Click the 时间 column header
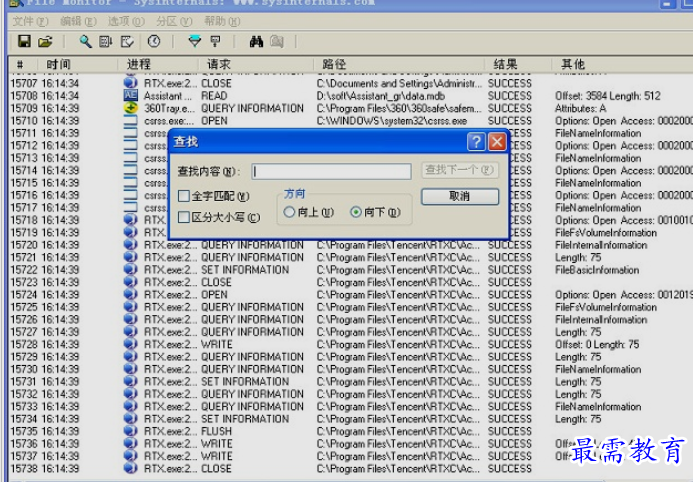Screen dimensions: 693x482 click(x=77, y=64)
